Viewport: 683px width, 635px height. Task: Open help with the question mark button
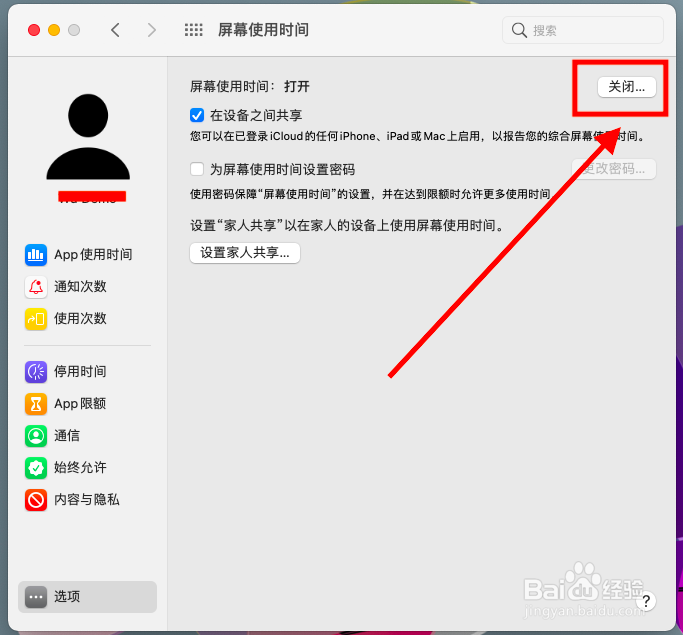(x=646, y=601)
